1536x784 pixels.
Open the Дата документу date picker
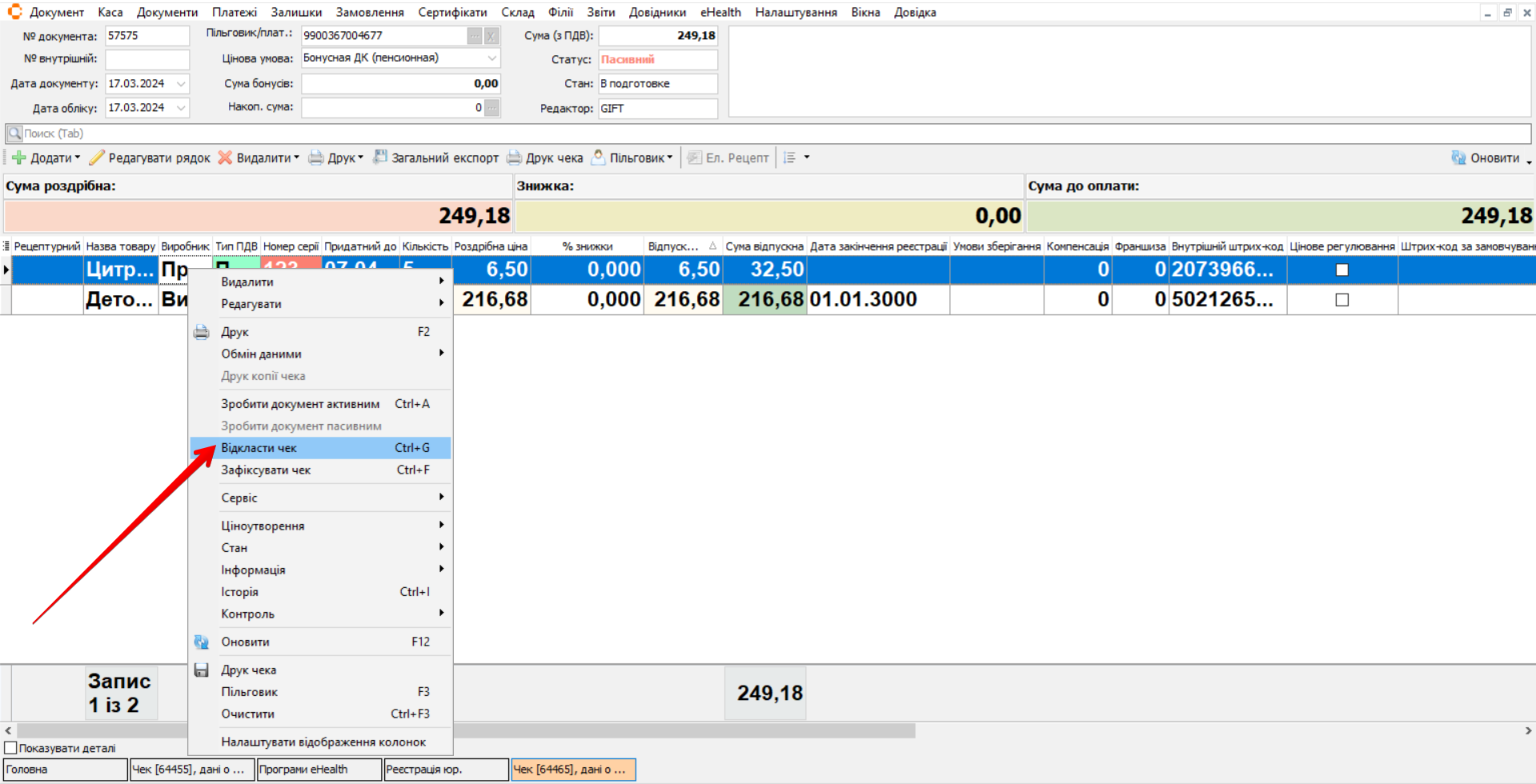click(182, 83)
